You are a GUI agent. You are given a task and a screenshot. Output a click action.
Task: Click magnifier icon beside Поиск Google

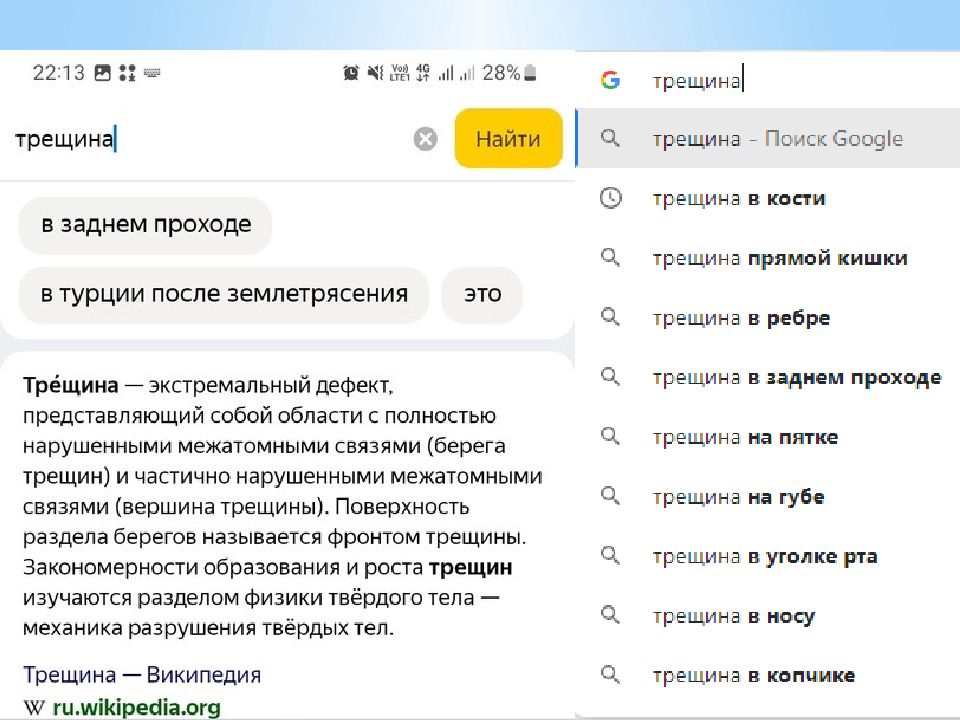click(x=610, y=138)
